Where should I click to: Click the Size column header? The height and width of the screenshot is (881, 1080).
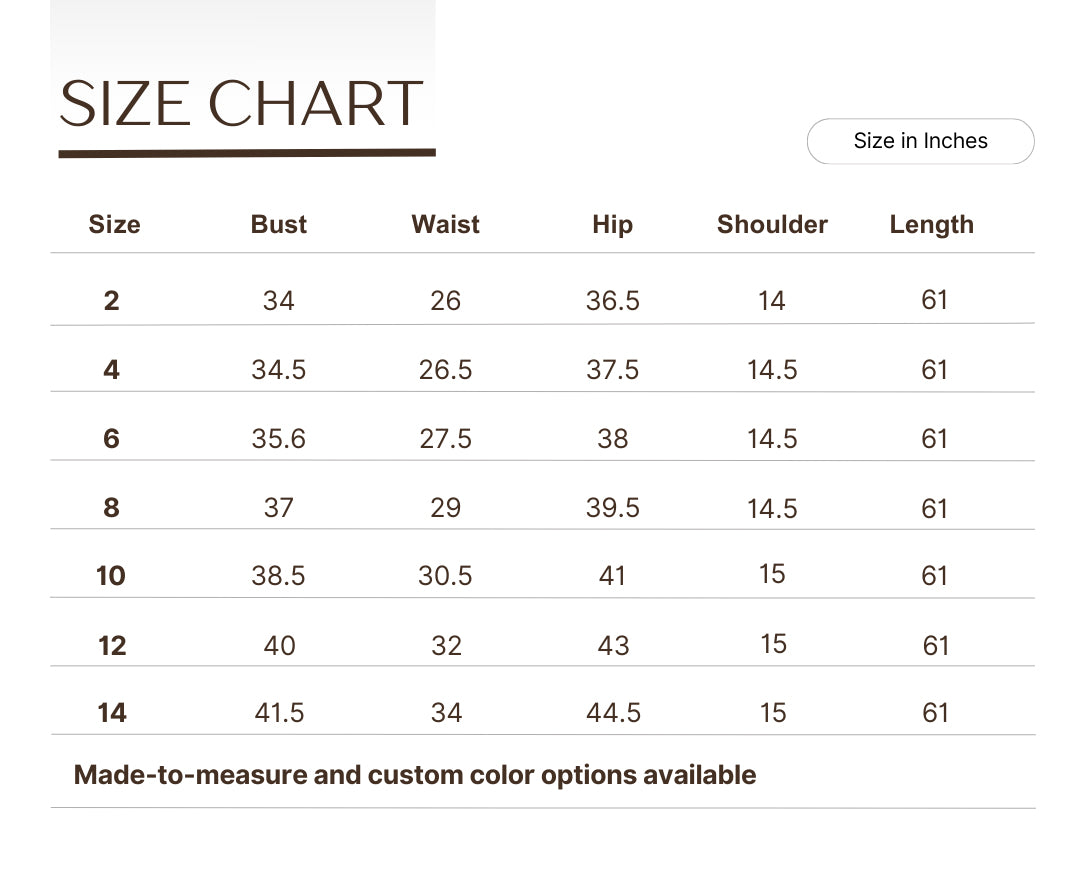tap(114, 225)
